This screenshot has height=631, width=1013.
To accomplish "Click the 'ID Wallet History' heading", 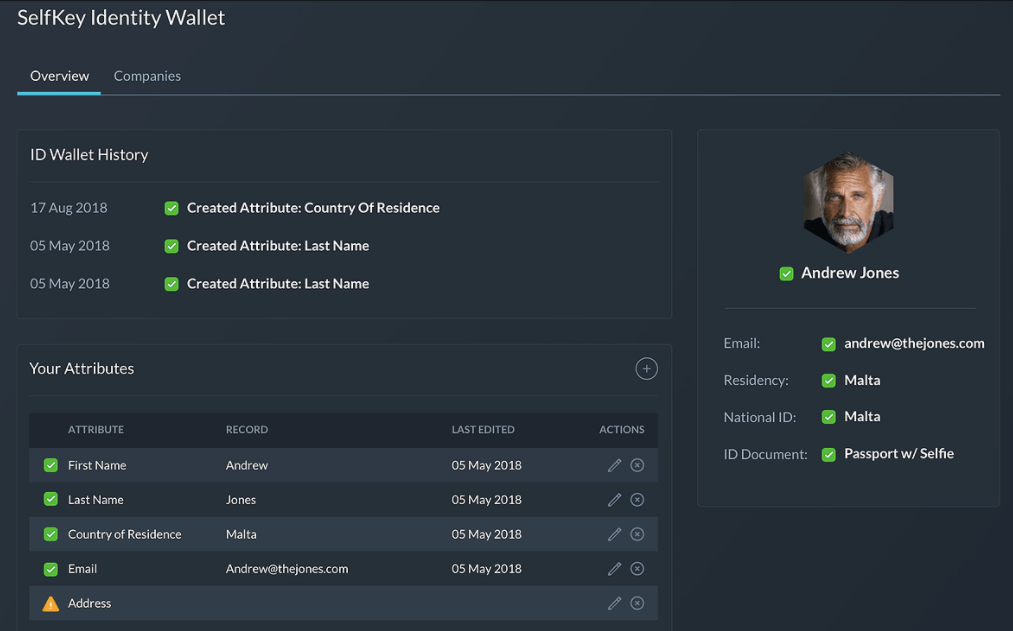I will (89, 155).
